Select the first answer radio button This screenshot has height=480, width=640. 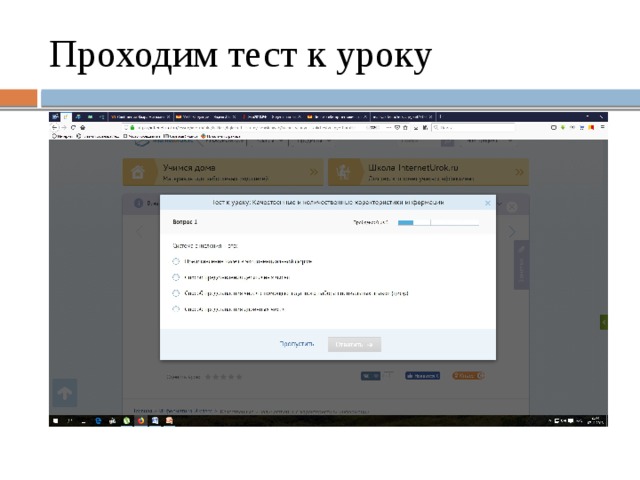(x=176, y=261)
